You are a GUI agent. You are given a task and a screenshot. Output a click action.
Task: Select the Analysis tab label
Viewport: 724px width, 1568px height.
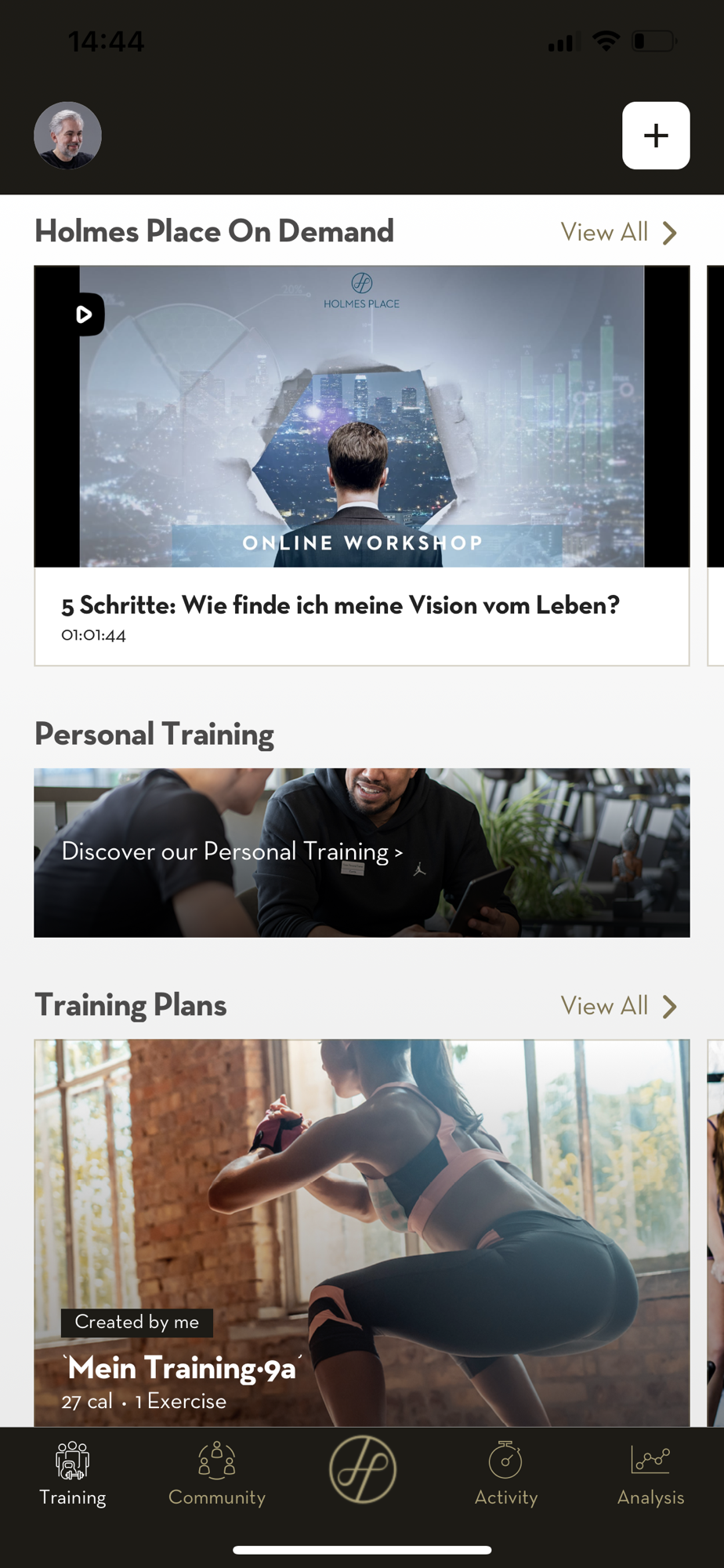tap(650, 1497)
